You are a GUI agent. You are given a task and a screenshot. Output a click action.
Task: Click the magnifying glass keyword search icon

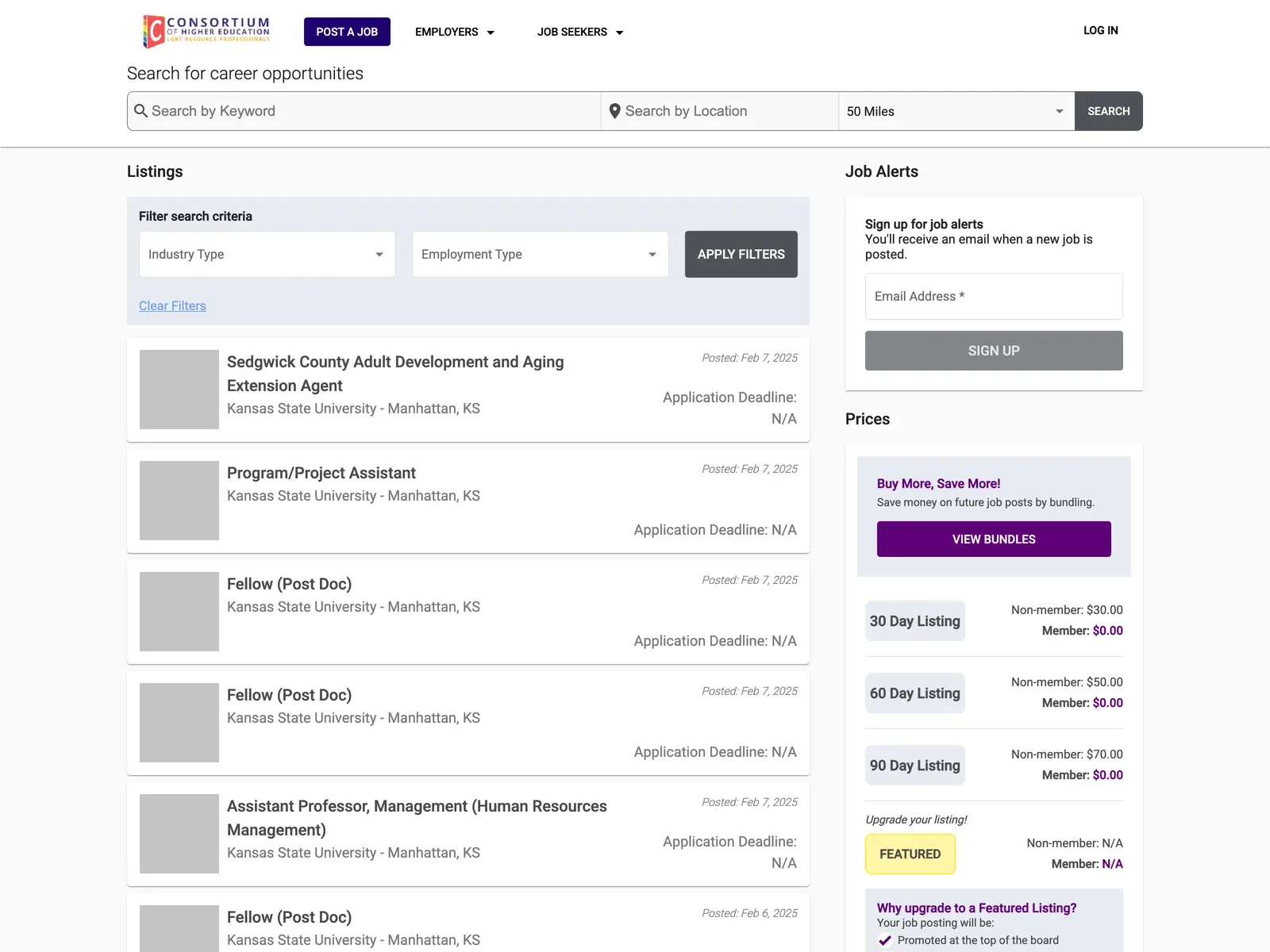(140, 110)
